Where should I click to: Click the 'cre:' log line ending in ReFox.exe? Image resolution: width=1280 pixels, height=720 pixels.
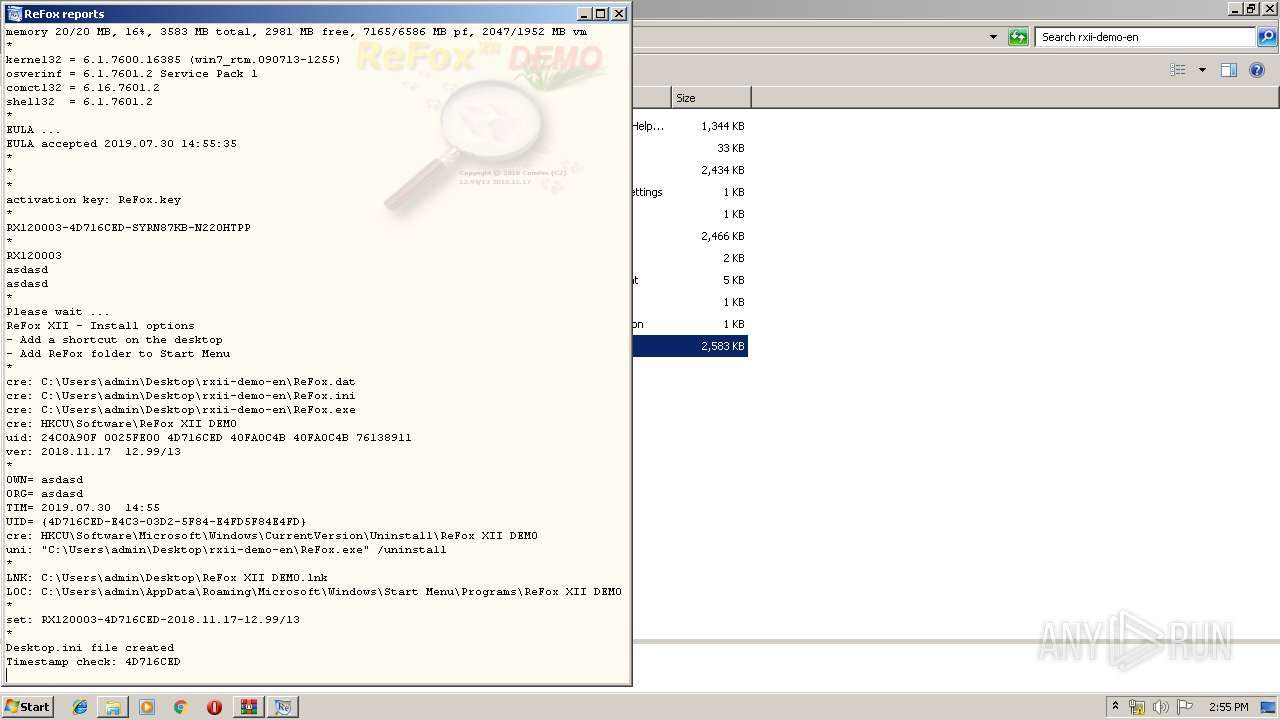181,410
